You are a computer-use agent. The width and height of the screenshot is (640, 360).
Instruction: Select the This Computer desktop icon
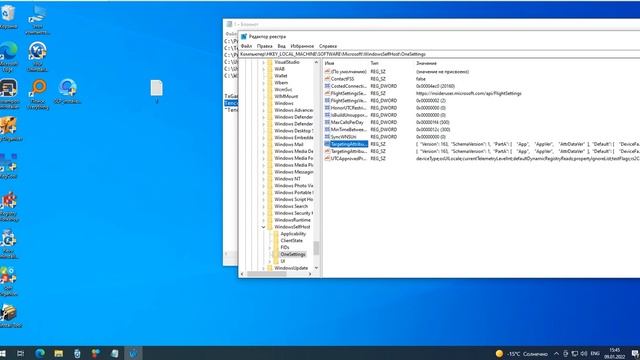(38, 20)
